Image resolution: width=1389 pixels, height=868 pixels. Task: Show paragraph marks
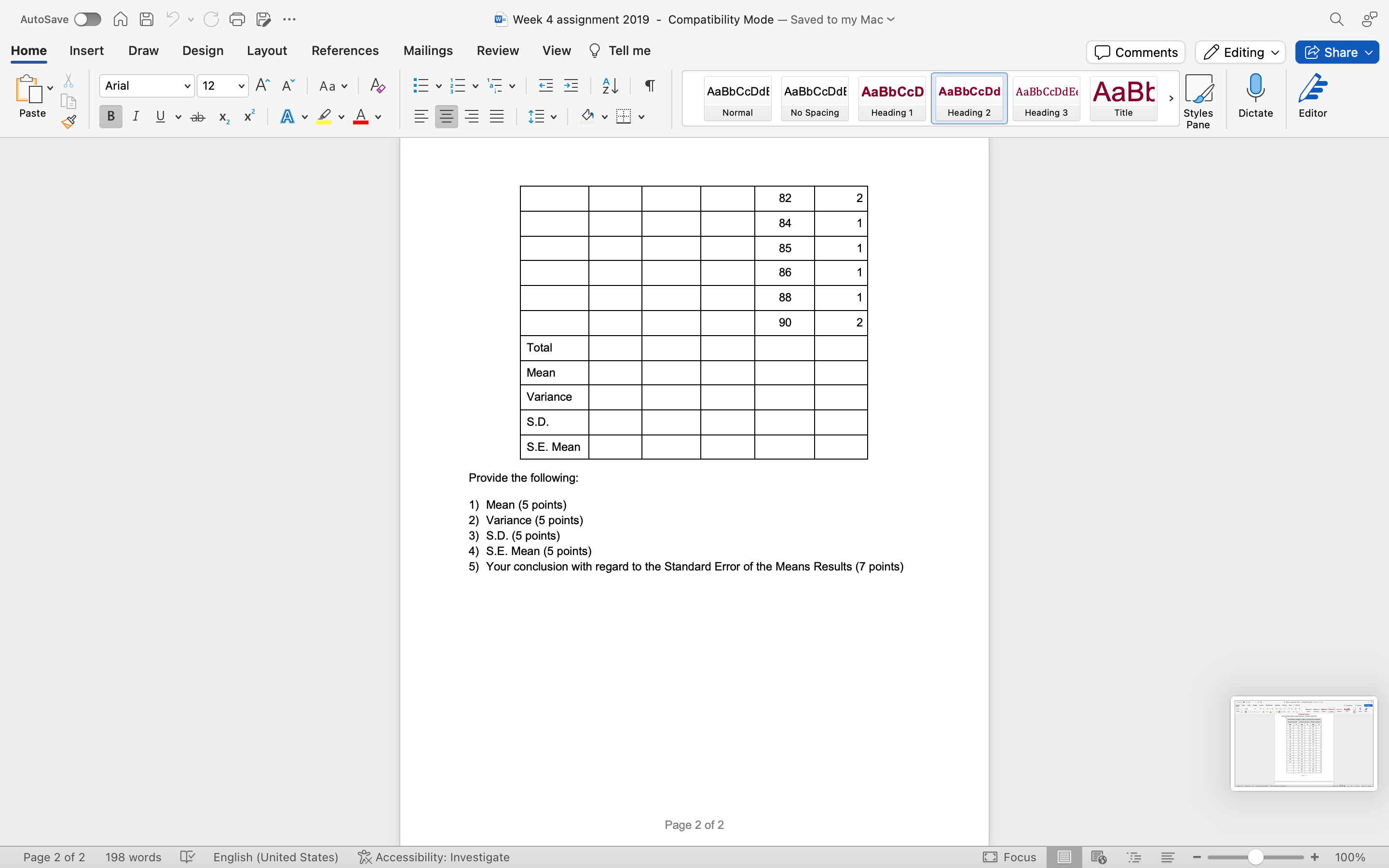point(649,85)
